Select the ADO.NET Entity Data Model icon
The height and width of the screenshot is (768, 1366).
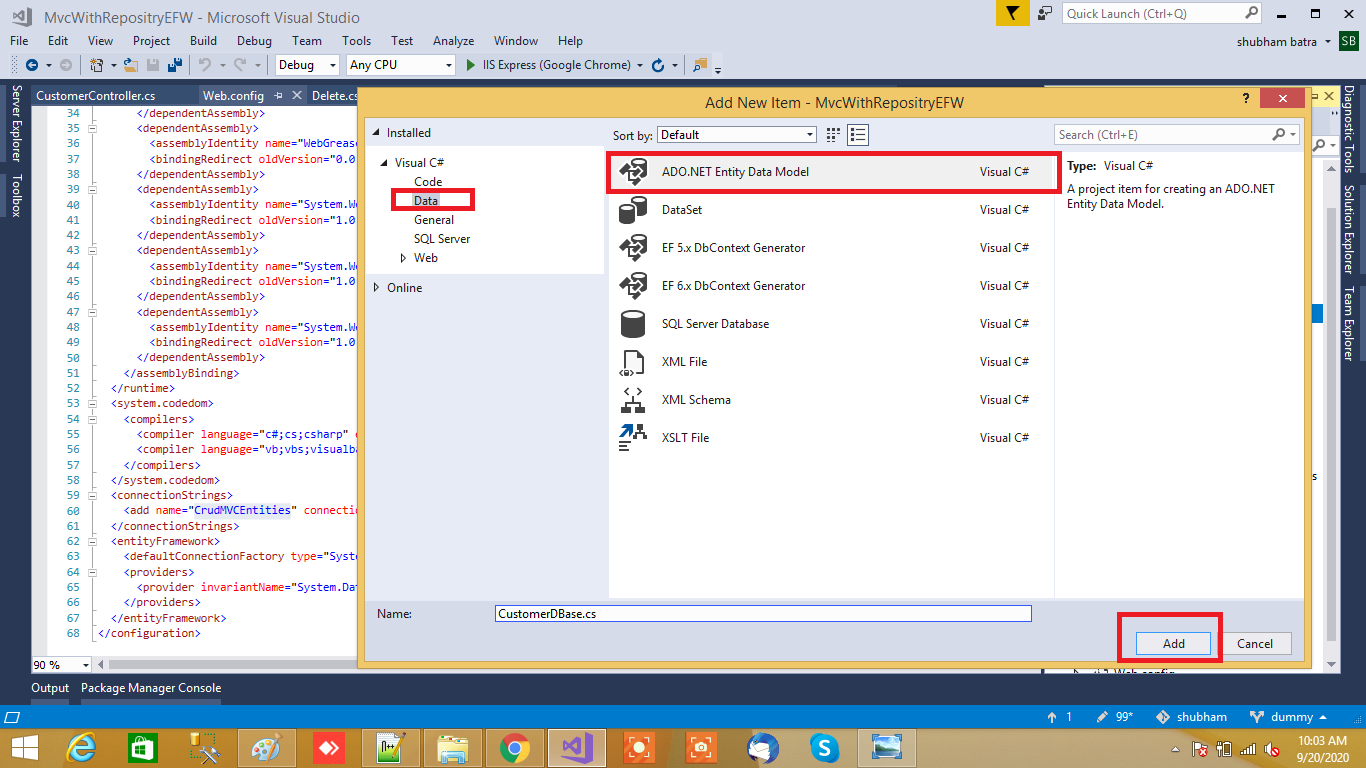pyautogui.click(x=633, y=172)
